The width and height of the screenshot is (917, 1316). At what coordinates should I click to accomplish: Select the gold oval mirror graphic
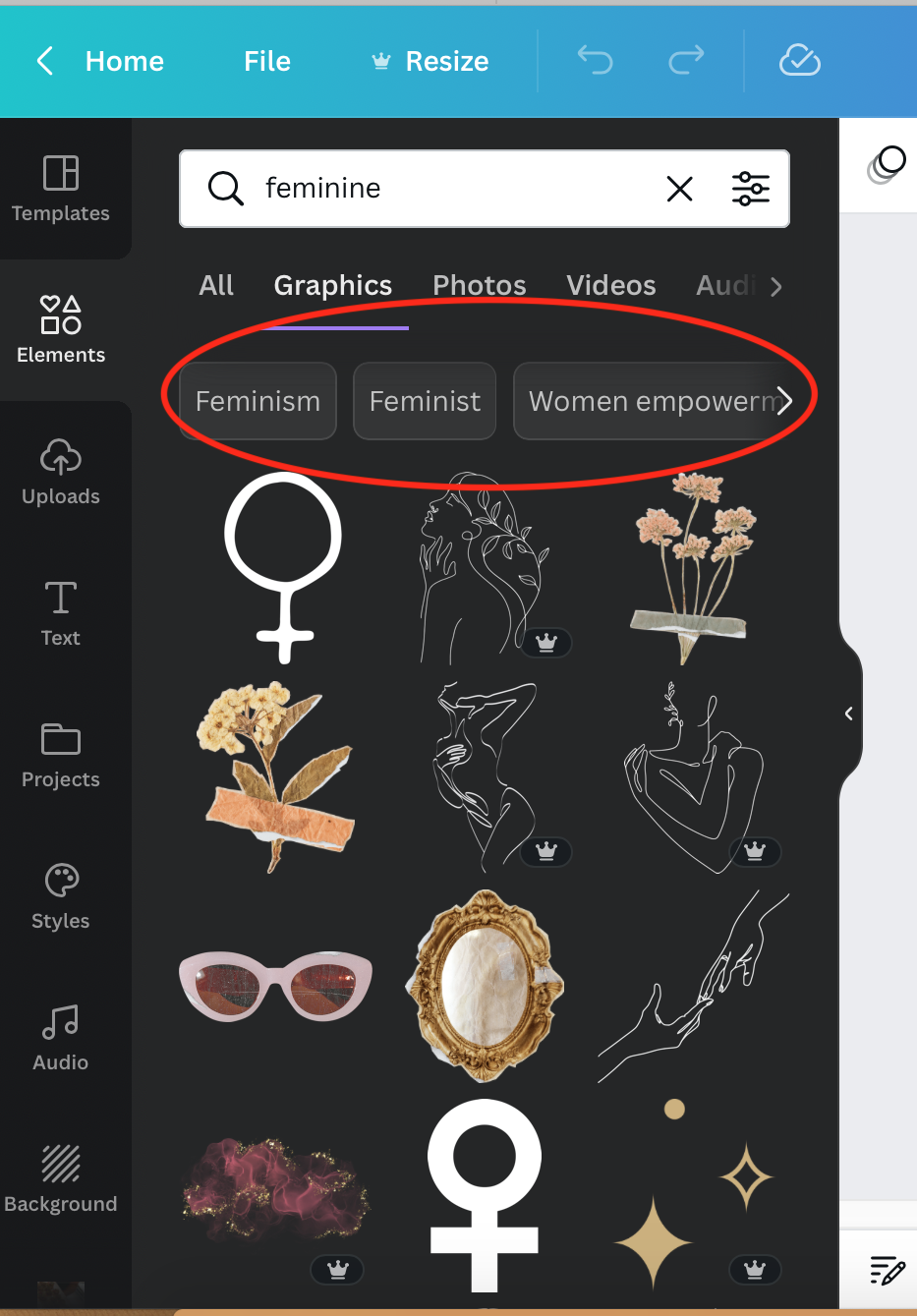(485, 985)
